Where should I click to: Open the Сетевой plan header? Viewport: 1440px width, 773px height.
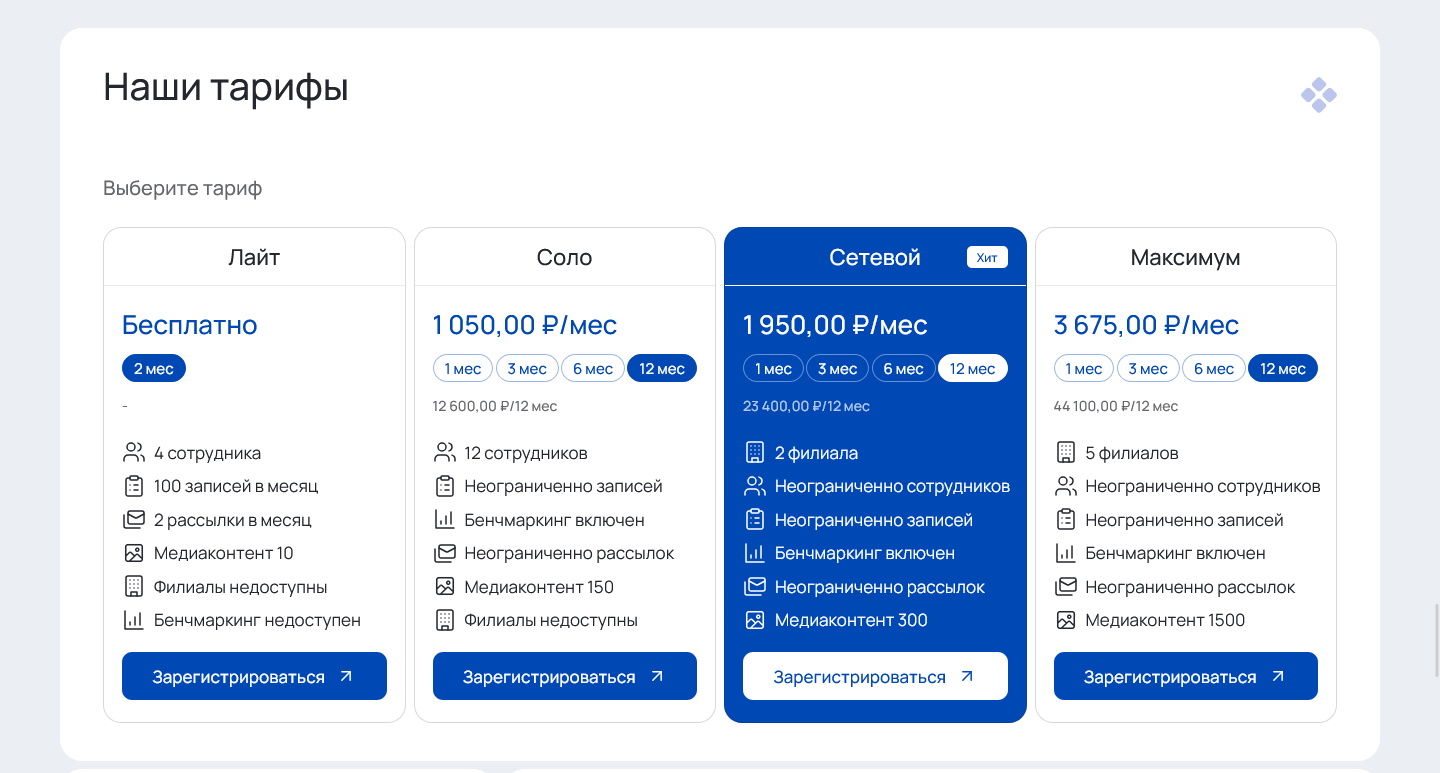[874, 257]
